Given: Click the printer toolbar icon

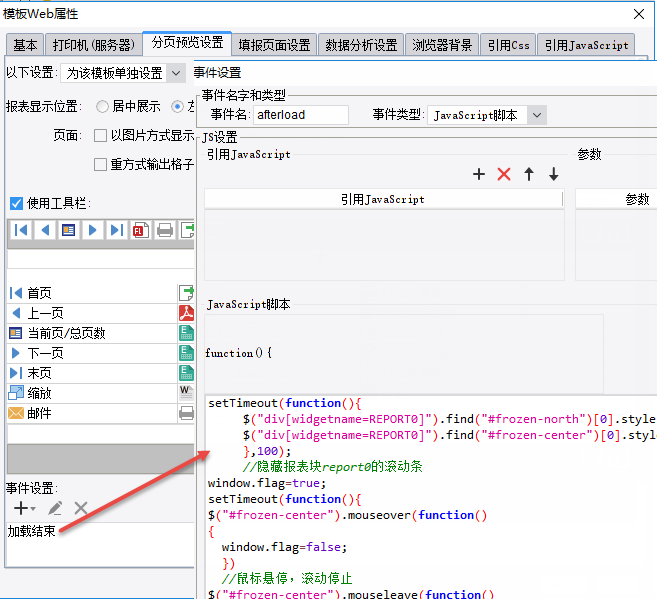Looking at the screenshot, I should [x=165, y=230].
